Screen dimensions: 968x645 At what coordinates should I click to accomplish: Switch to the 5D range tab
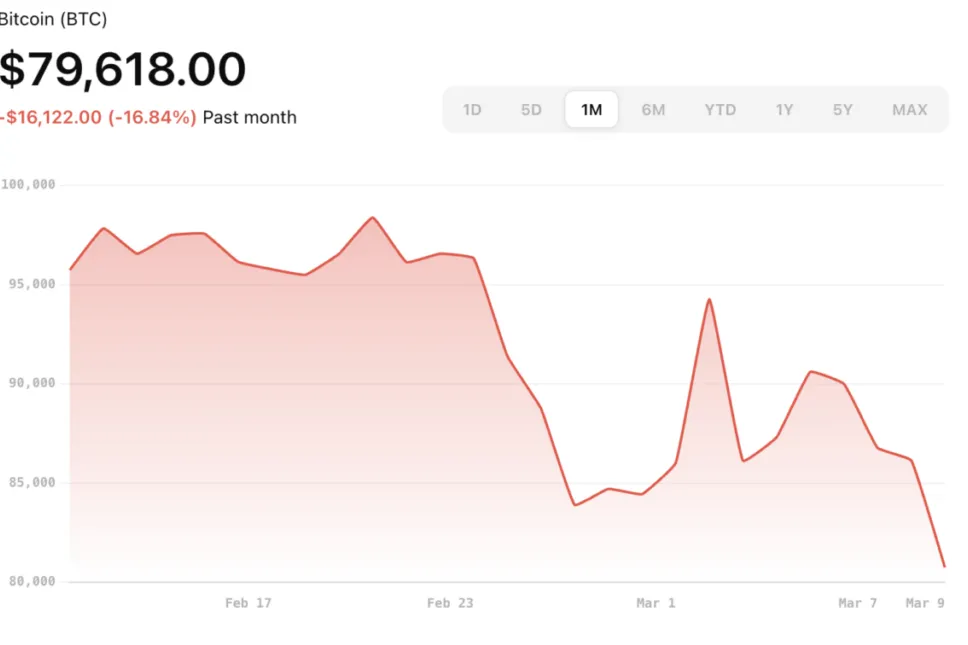[531, 110]
